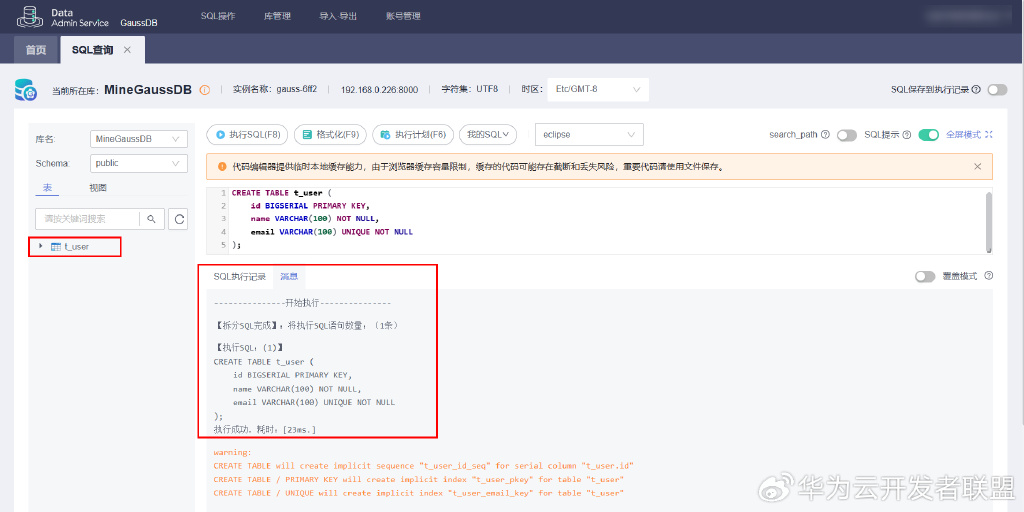Click the 全屏模式 link
The height and width of the screenshot is (512, 1024).
[x=963, y=135]
